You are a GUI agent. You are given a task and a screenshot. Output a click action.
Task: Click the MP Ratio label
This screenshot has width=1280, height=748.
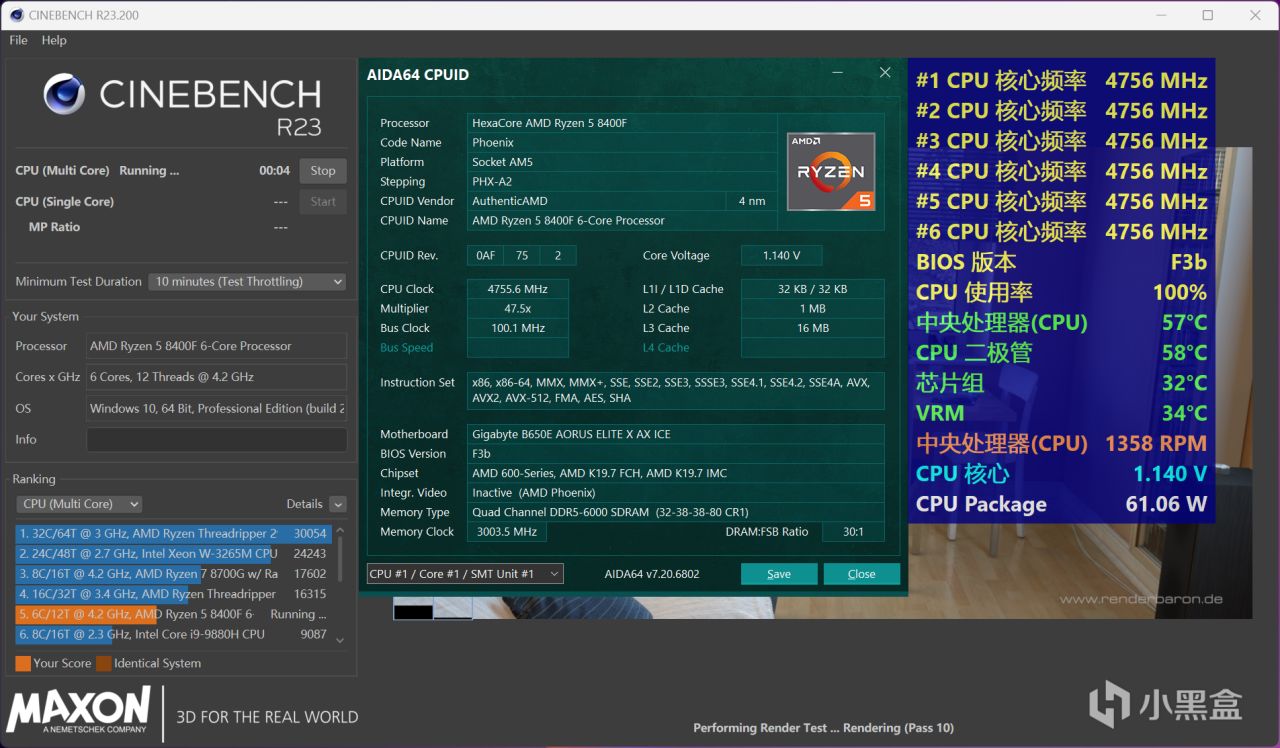pyautogui.click(x=54, y=227)
